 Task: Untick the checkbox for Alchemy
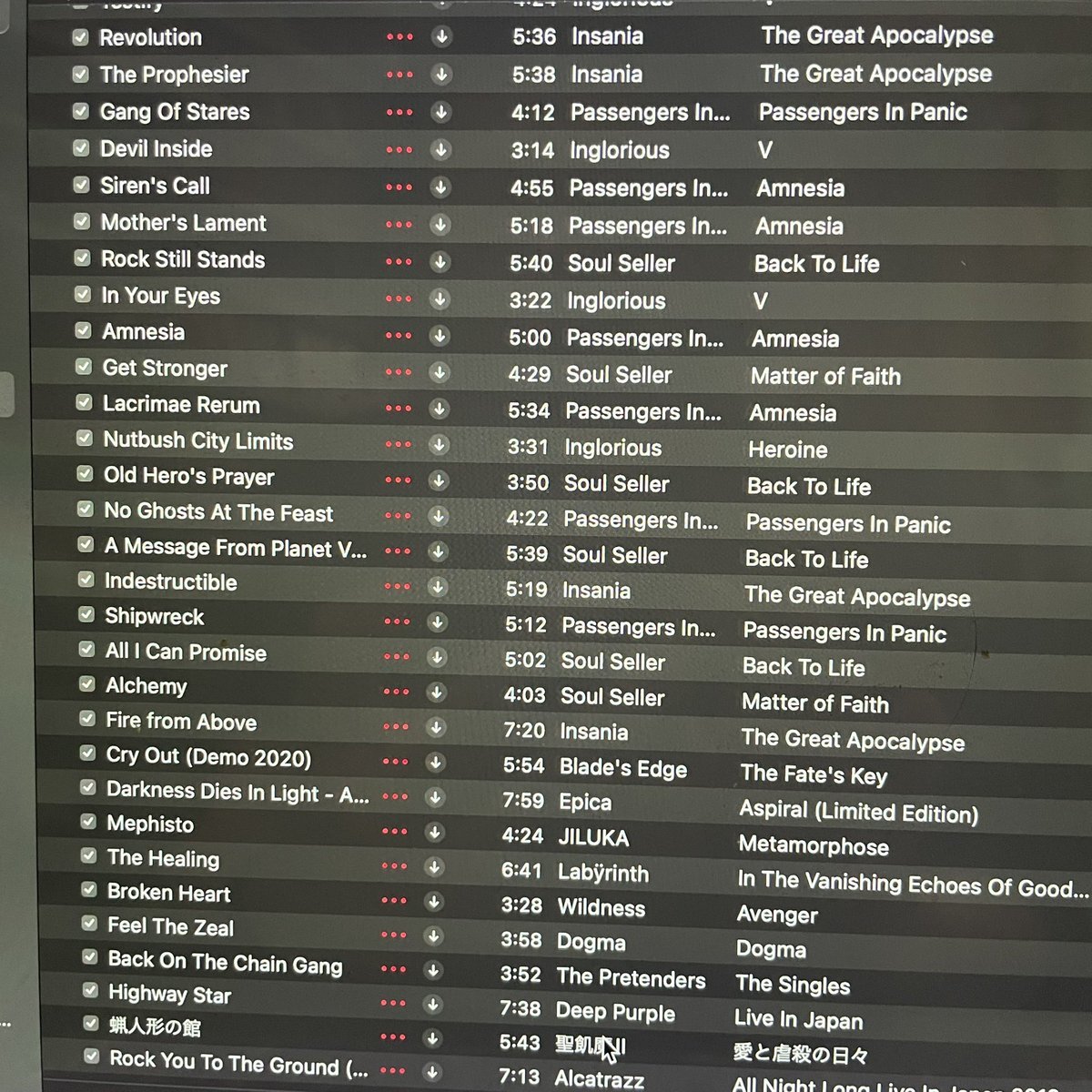point(87,683)
